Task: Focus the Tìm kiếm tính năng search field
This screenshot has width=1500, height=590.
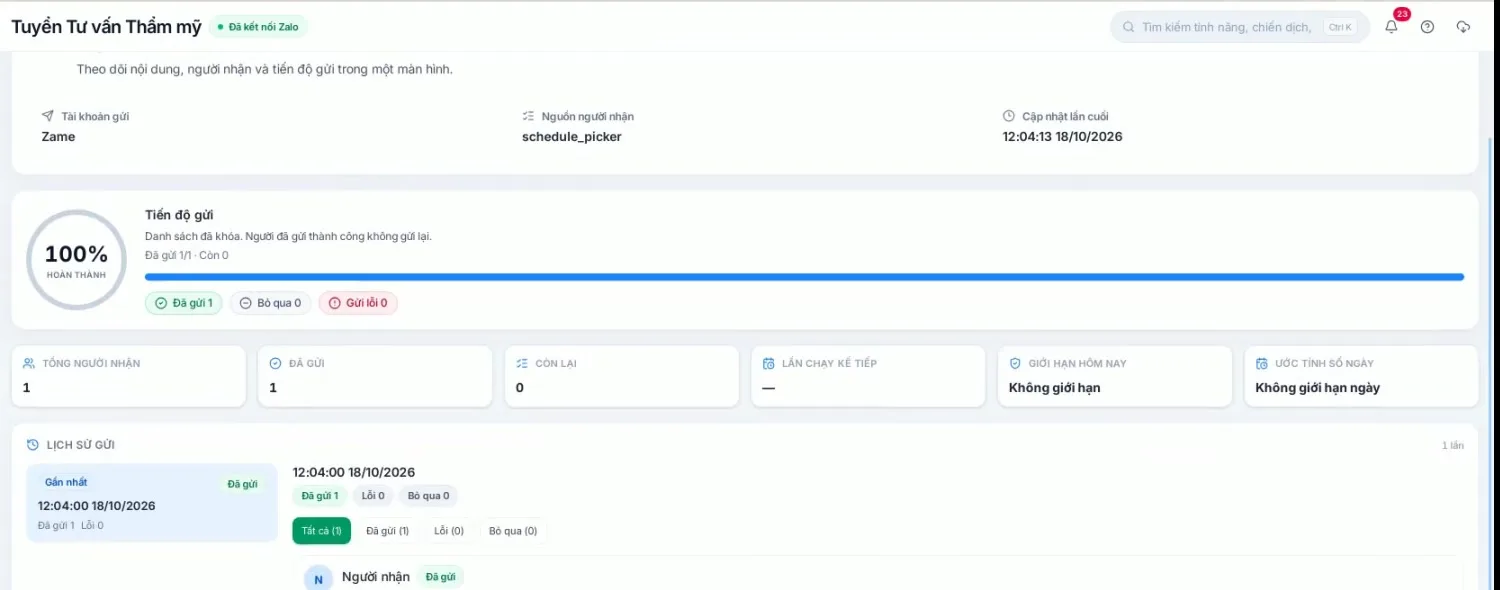Action: point(1240,27)
